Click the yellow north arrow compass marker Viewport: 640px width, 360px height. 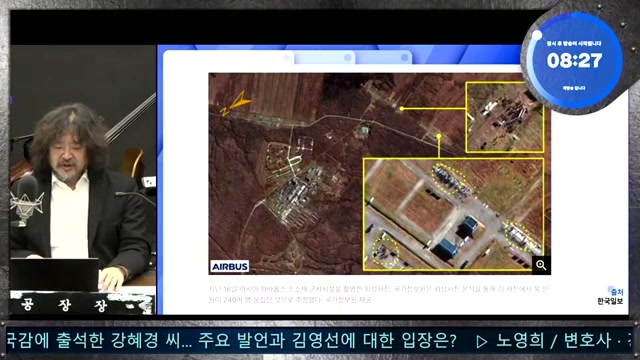tap(236, 103)
